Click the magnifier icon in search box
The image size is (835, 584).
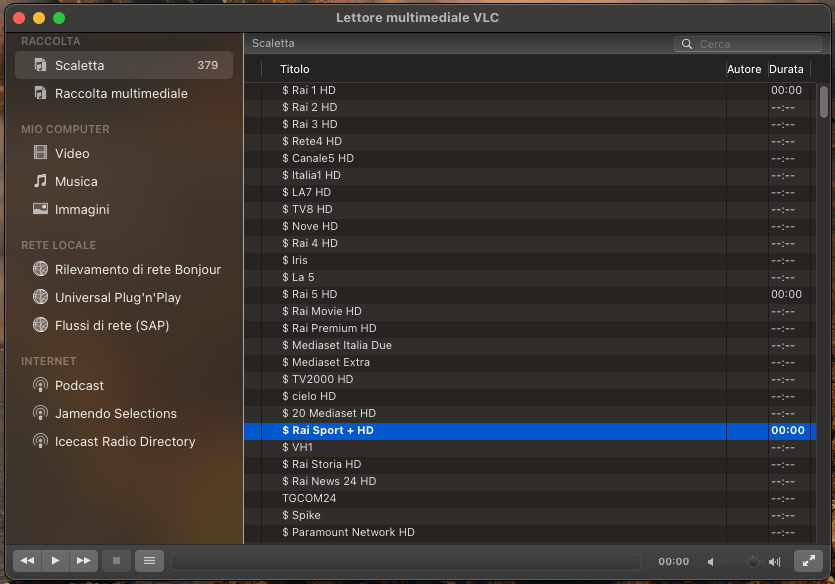pos(687,44)
